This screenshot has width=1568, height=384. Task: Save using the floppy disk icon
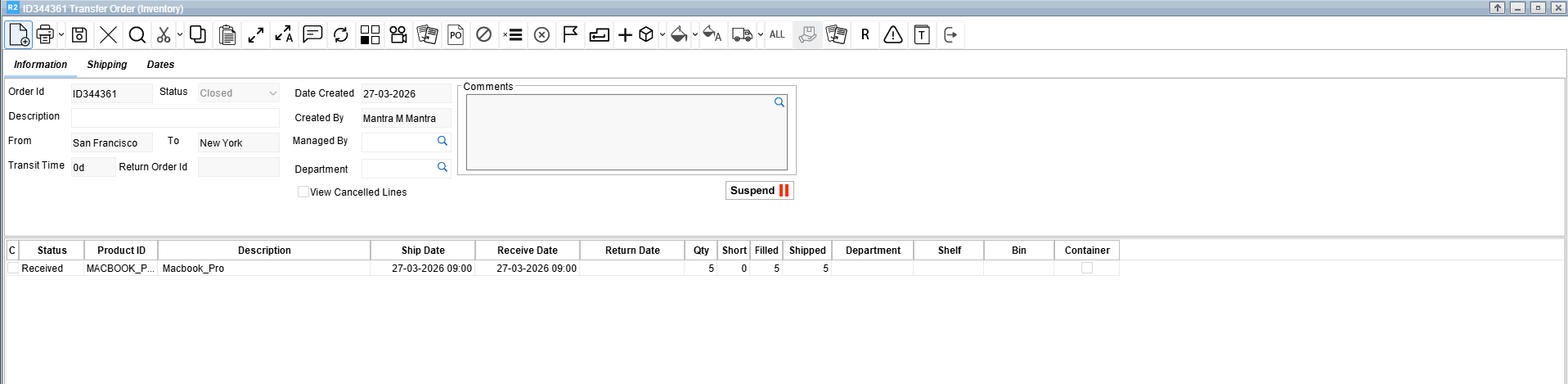click(x=79, y=34)
